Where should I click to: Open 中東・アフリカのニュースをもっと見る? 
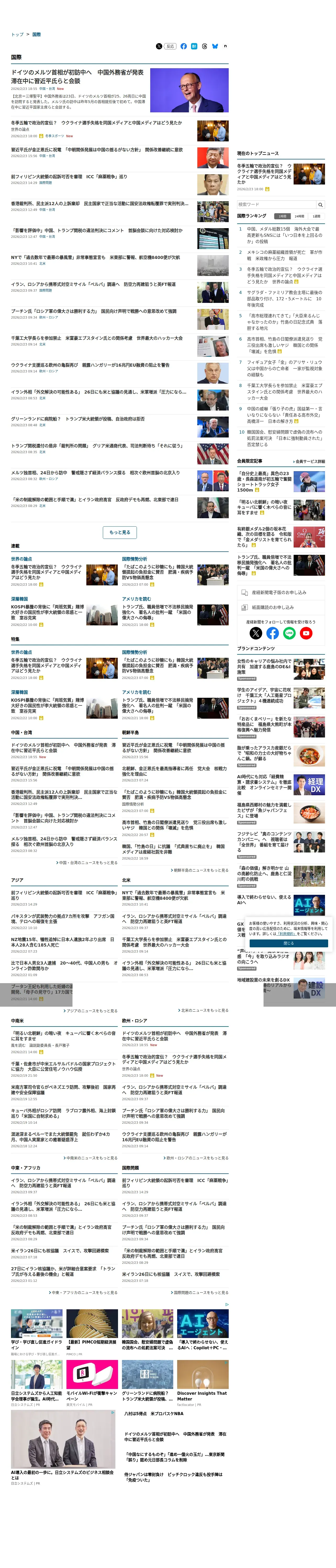pyautogui.click(x=83, y=1292)
